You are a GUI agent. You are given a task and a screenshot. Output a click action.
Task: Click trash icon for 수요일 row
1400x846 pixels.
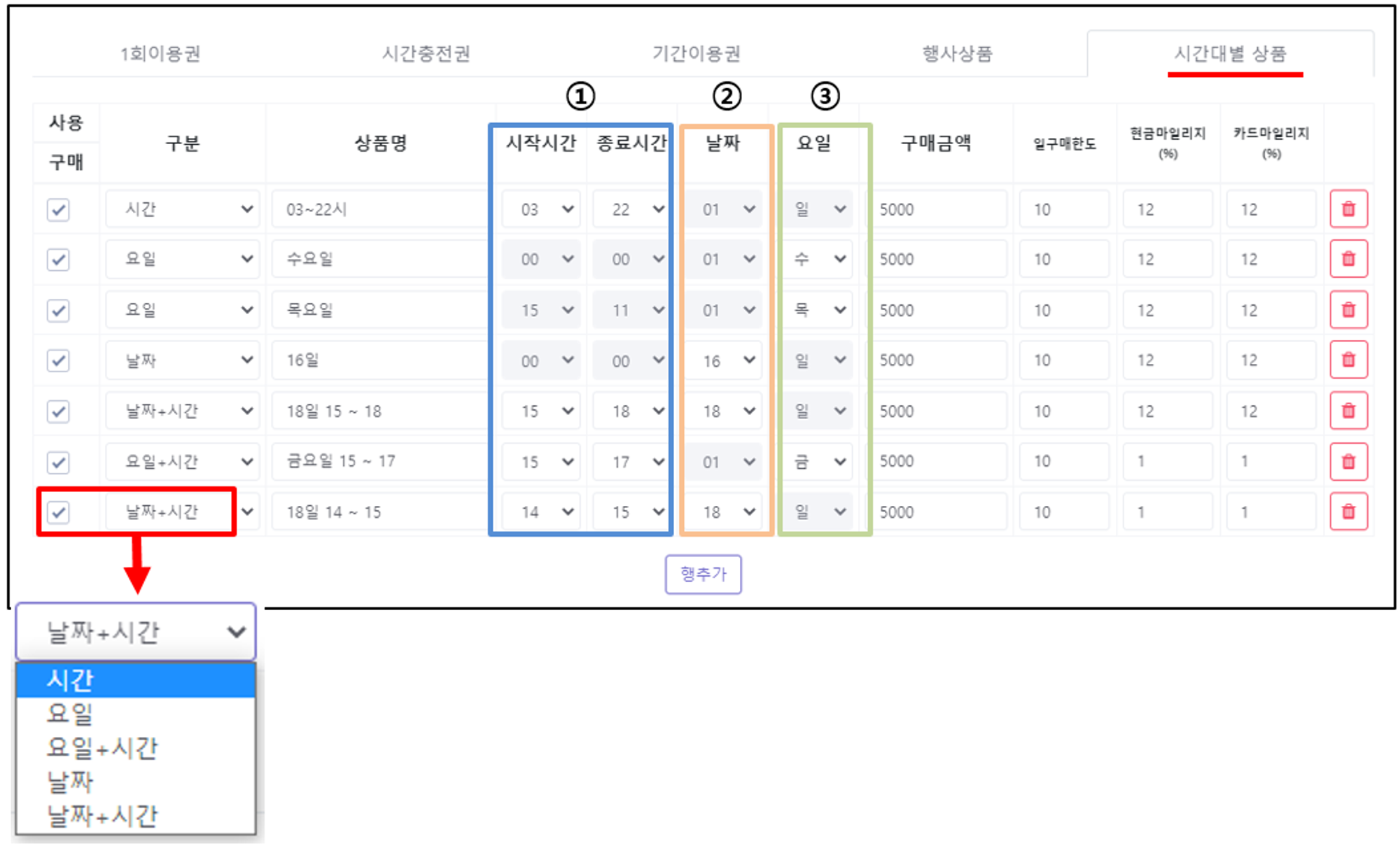click(1348, 260)
